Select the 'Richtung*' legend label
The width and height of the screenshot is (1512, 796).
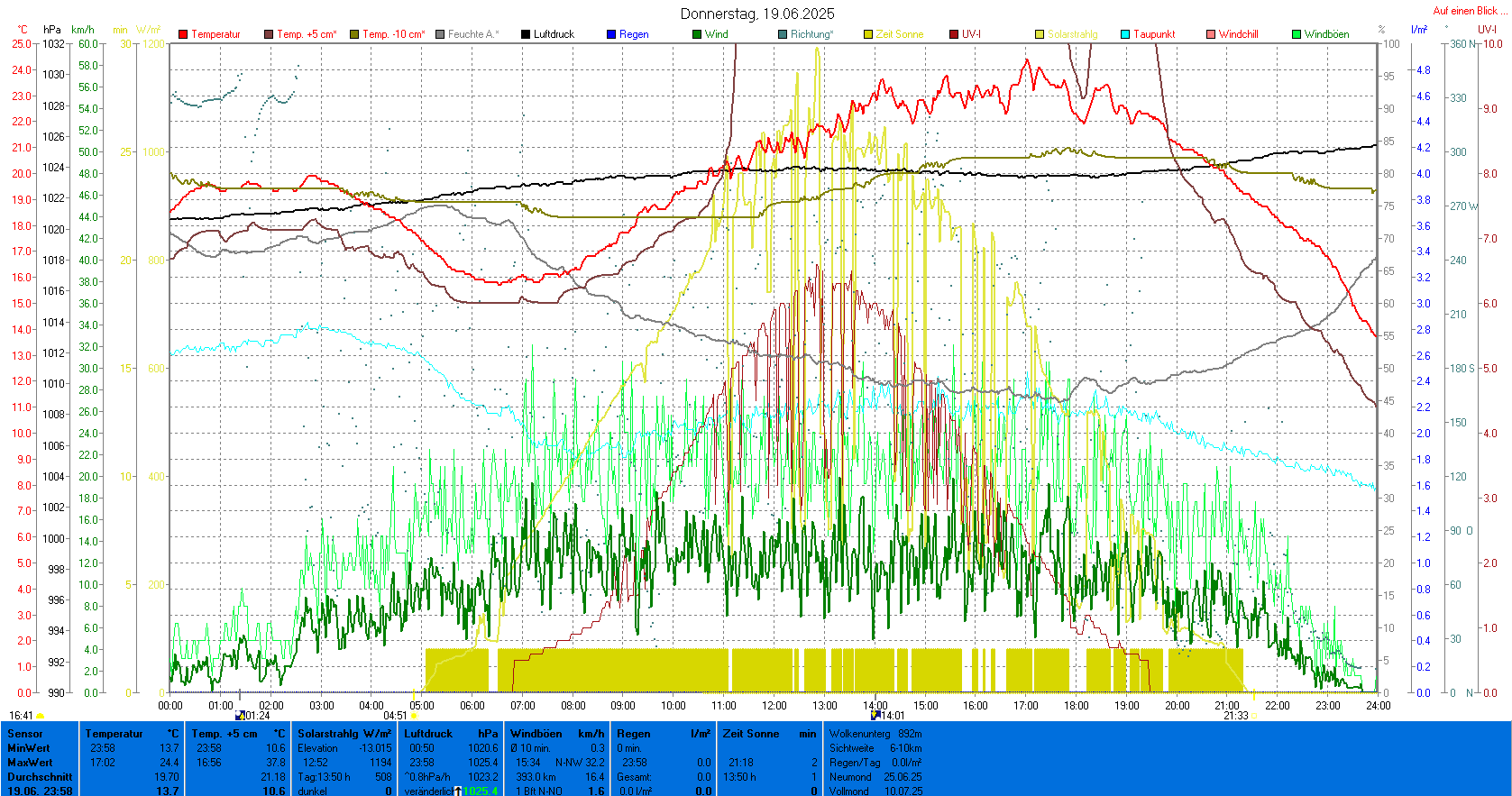[x=812, y=34]
